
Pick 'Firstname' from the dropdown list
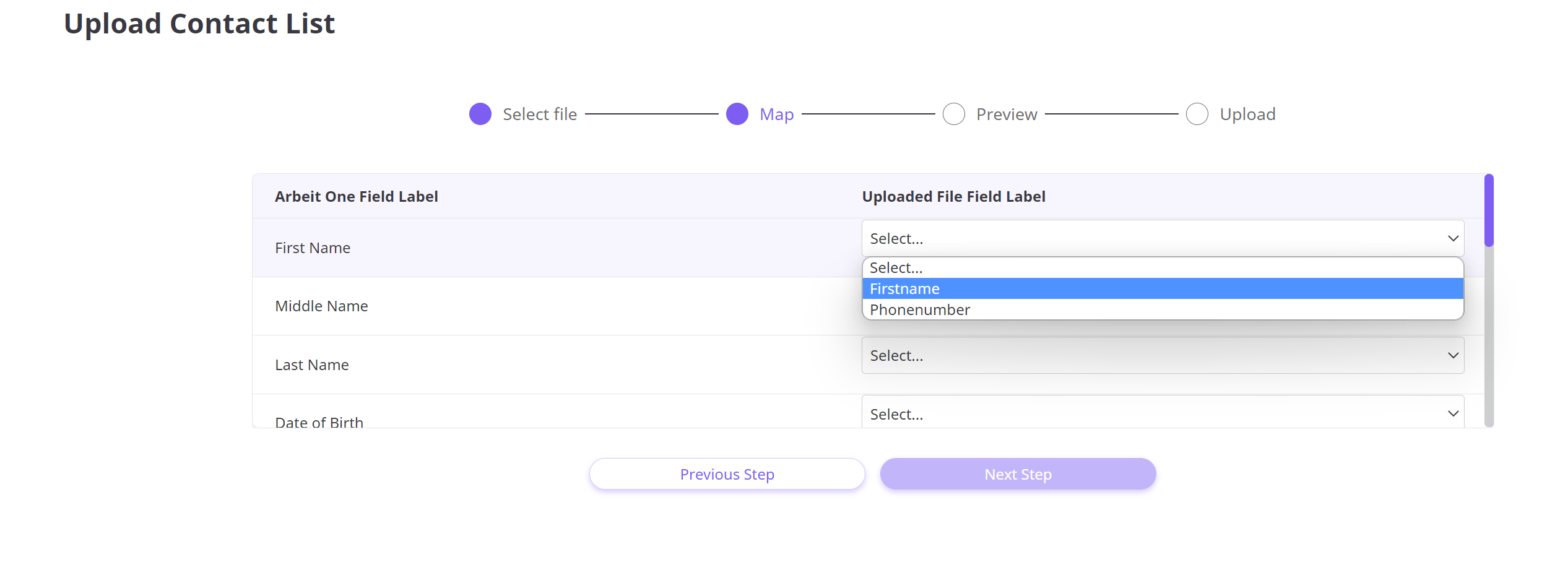(x=1163, y=289)
